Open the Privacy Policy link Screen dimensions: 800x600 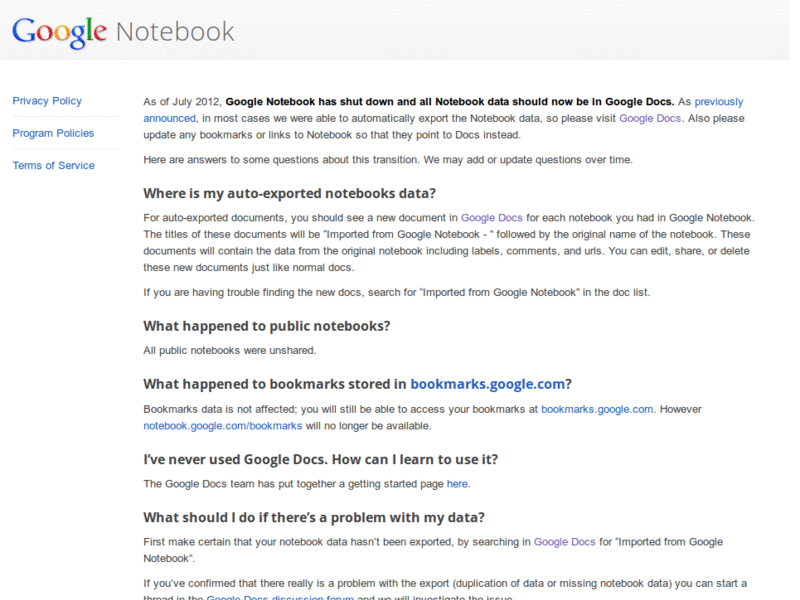[47, 101]
